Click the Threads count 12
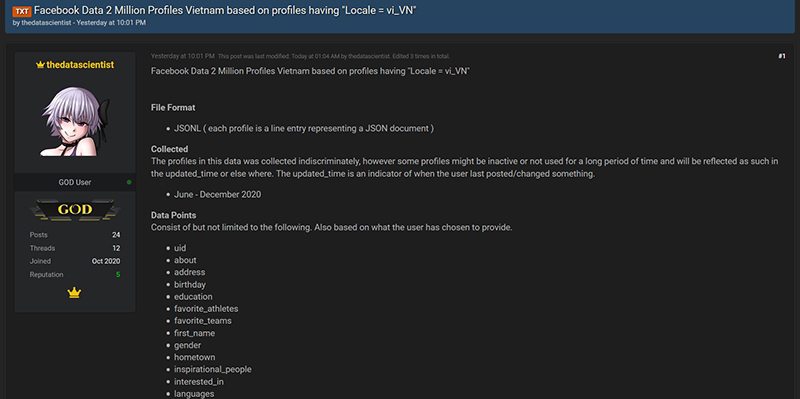Image resolution: width=800 pixels, height=399 pixels. 116,248
